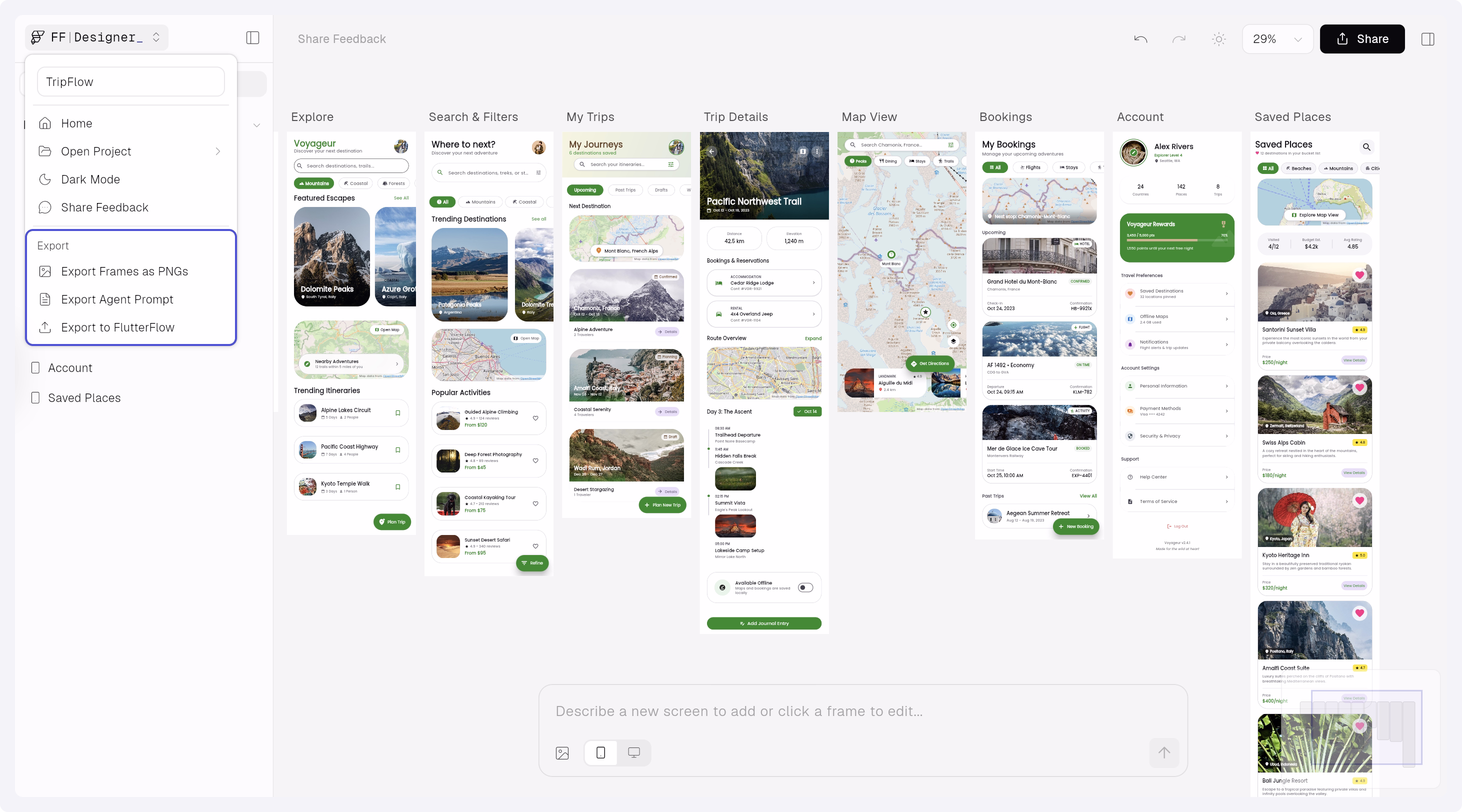The width and height of the screenshot is (1462, 812).
Task: Toggle the left sidebar panel icon
Action: click(252, 38)
